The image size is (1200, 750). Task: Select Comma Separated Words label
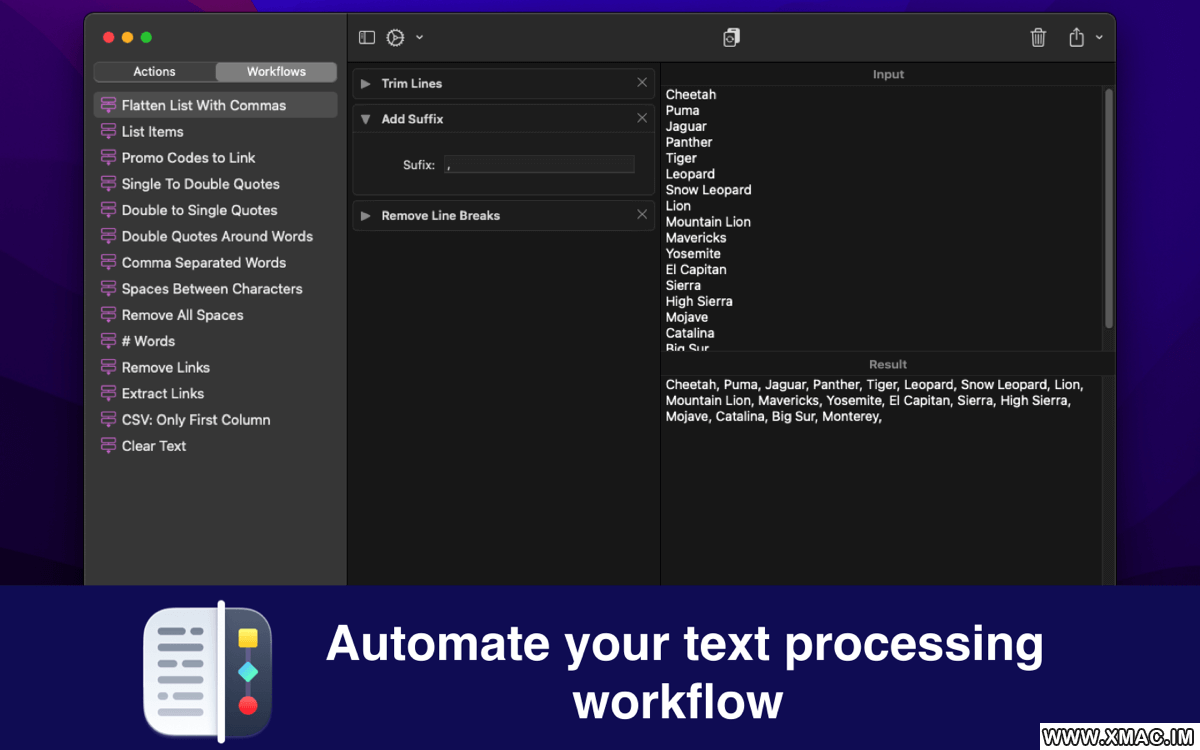204,263
